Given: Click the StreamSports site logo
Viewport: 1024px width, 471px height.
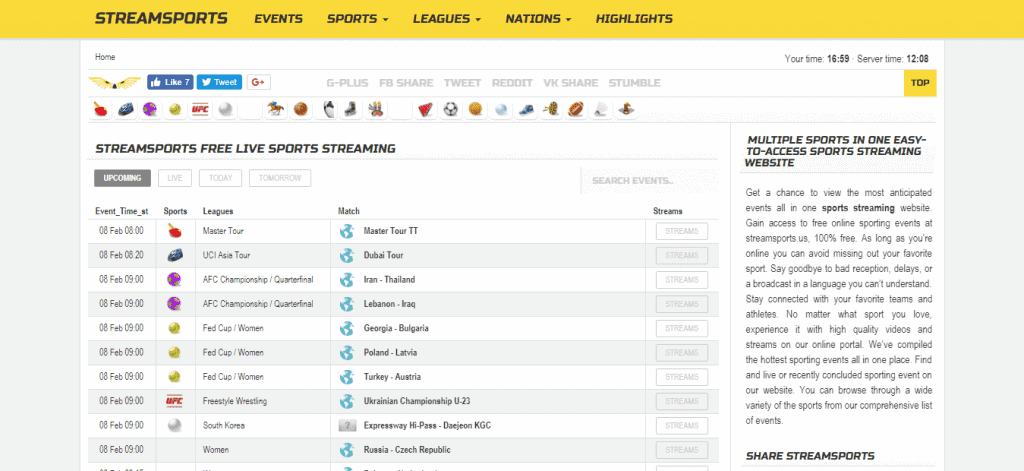Looking at the screenshot, I should click(x=161, y=18).
